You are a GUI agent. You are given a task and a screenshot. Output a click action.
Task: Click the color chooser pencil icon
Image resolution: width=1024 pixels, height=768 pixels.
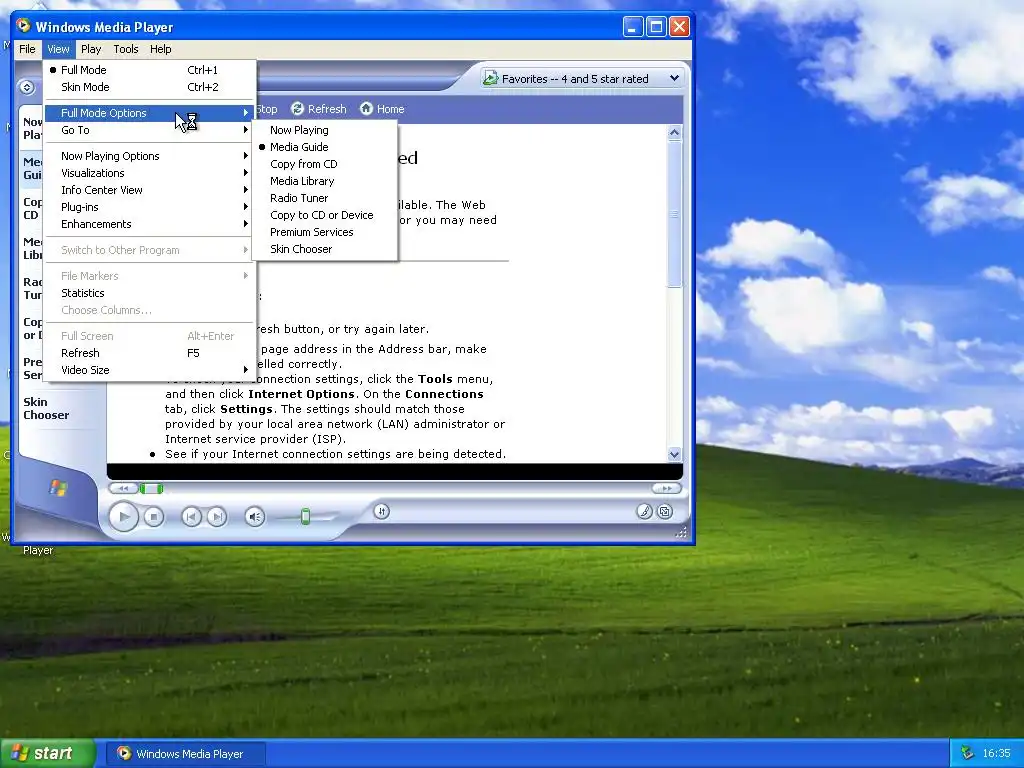pos(644,511)
